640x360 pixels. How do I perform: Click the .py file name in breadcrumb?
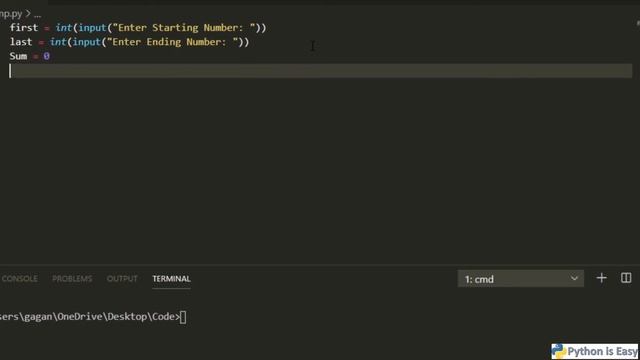tap(11, 14)
